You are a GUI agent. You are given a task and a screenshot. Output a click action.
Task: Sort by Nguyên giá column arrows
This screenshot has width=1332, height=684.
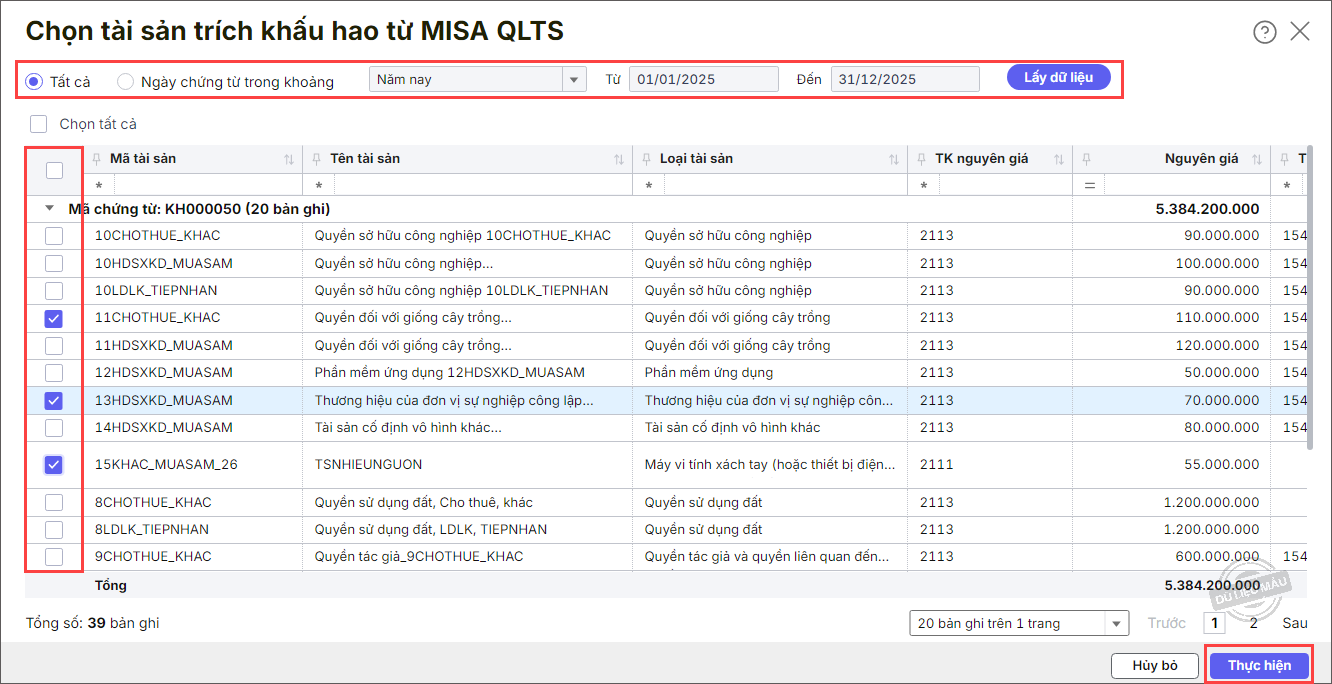[x=1257, y=159]
